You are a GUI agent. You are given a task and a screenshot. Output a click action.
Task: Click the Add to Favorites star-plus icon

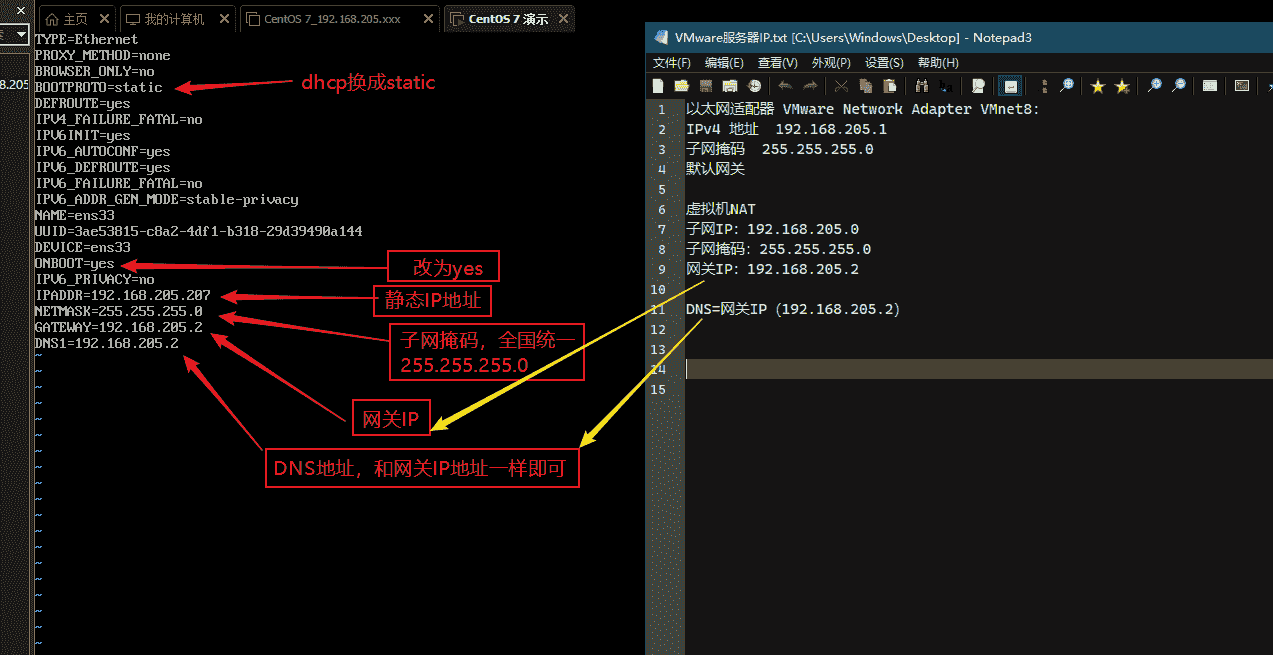pos(1122,86)
